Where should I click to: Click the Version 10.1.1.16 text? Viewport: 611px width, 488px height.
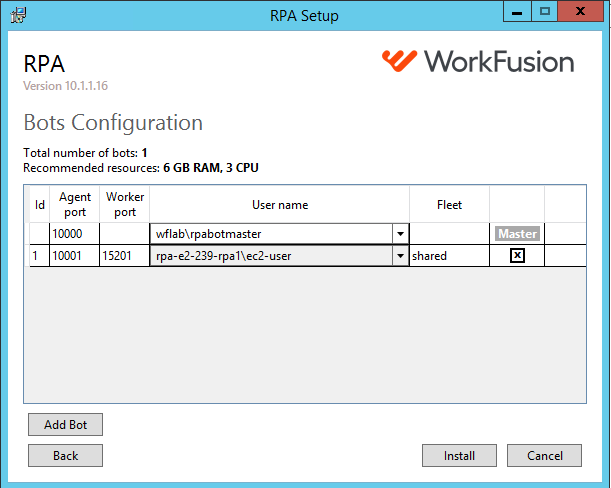tap(65, 86)
